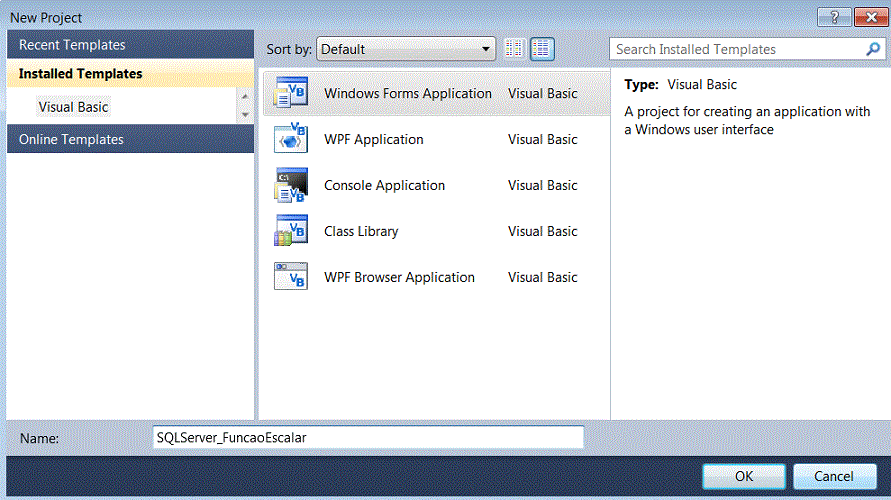
Task: Open the Online Templates section
Action: tap(130, 139)
